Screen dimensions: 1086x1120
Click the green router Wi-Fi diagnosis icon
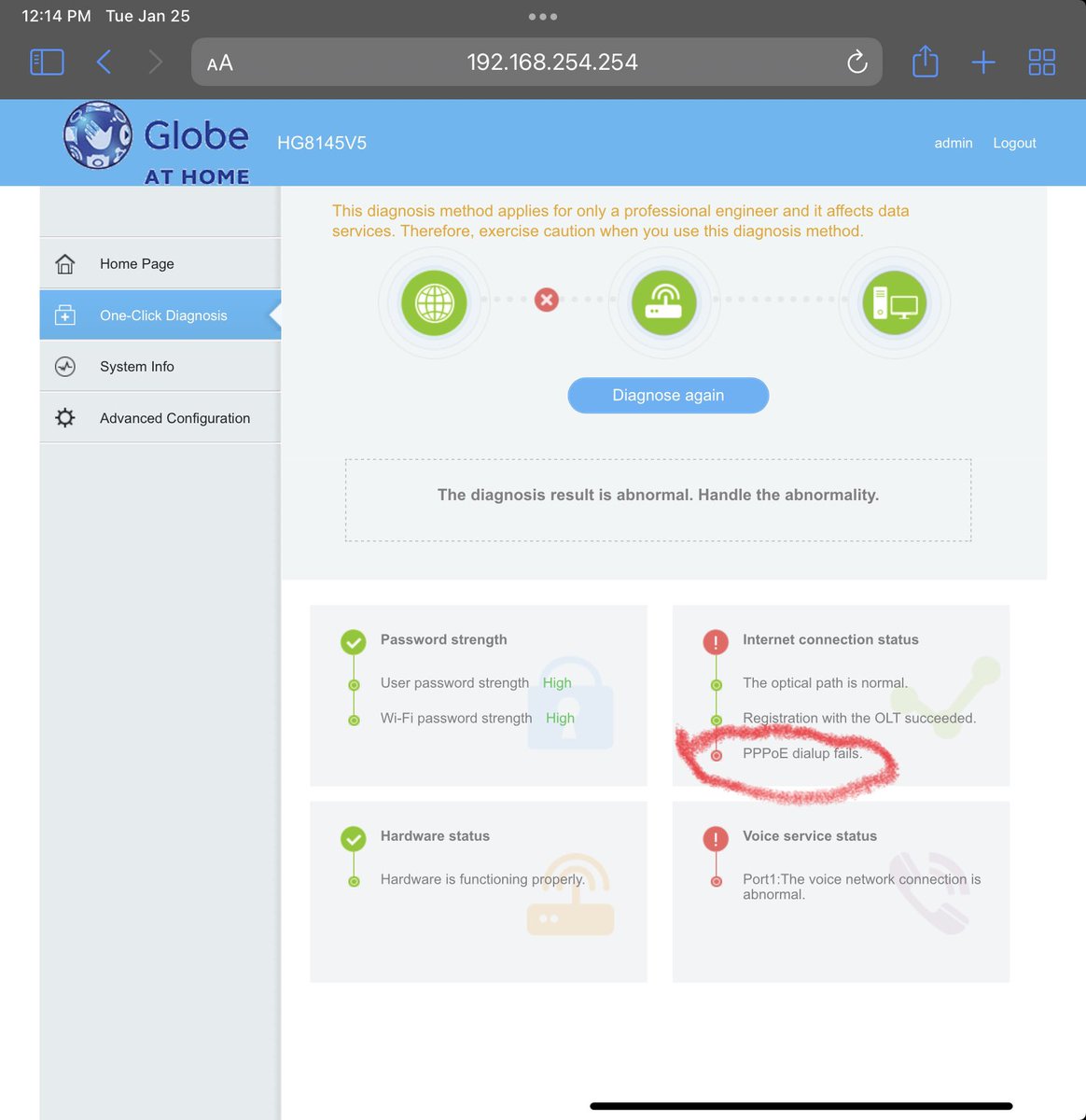click(664, 303)
